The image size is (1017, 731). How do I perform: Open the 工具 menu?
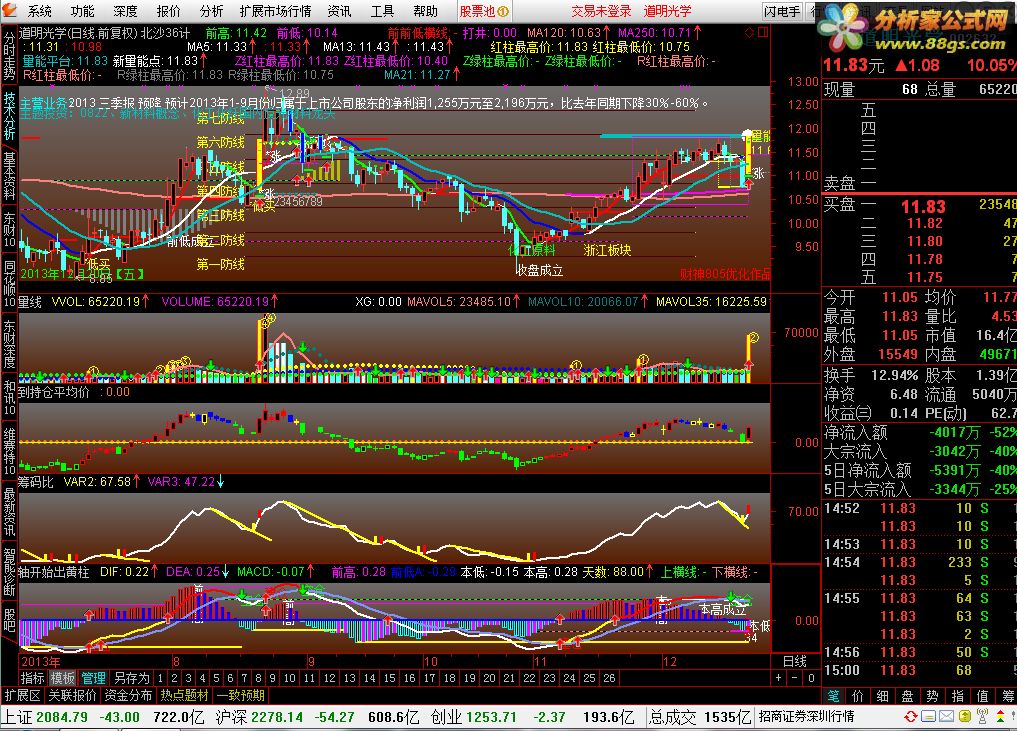coord(383,11)
